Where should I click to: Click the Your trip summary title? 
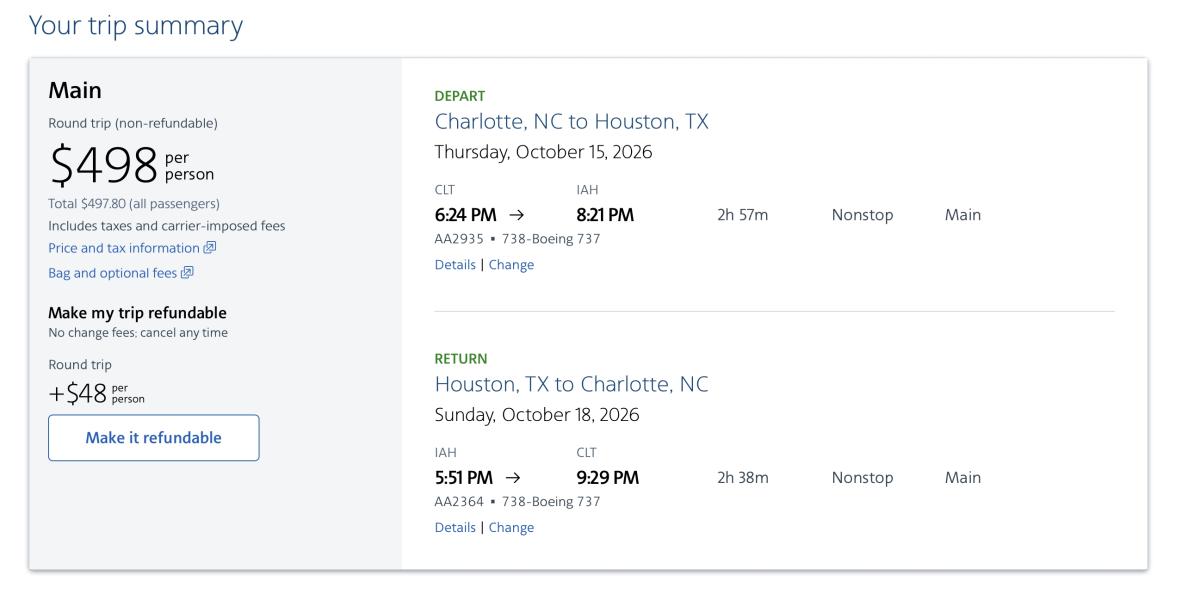(x=136, y=26)
